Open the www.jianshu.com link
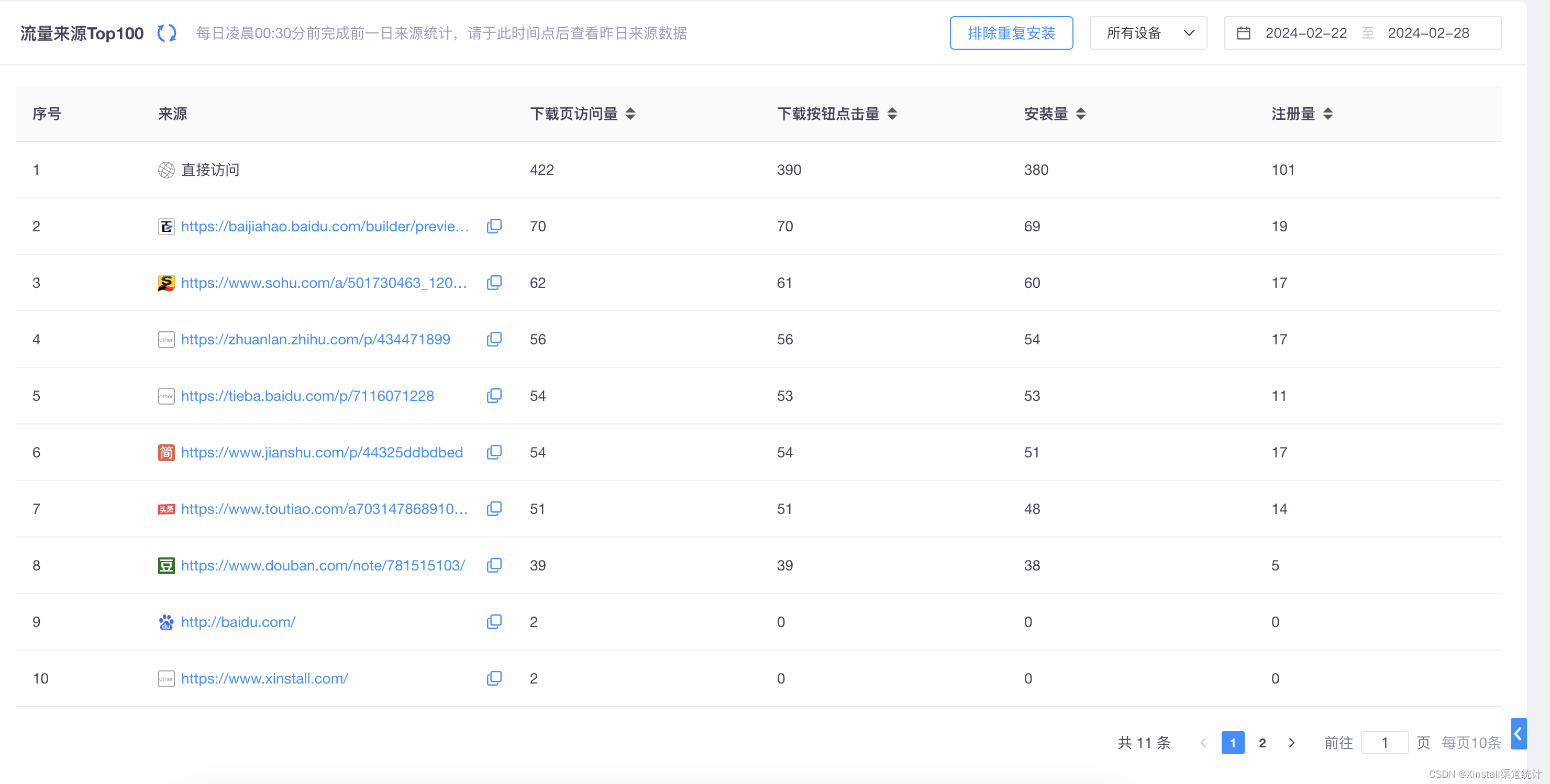1550x784 pixels. click(x=322, y=452)
